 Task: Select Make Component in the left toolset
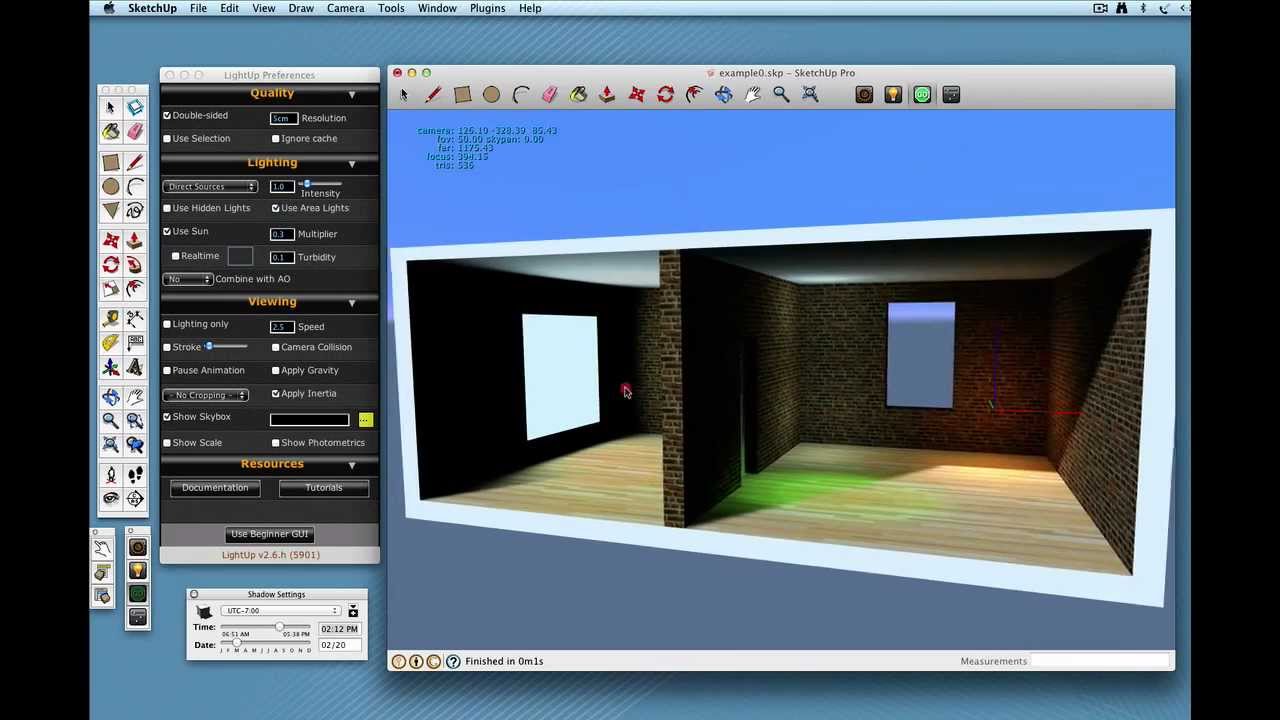135,107
